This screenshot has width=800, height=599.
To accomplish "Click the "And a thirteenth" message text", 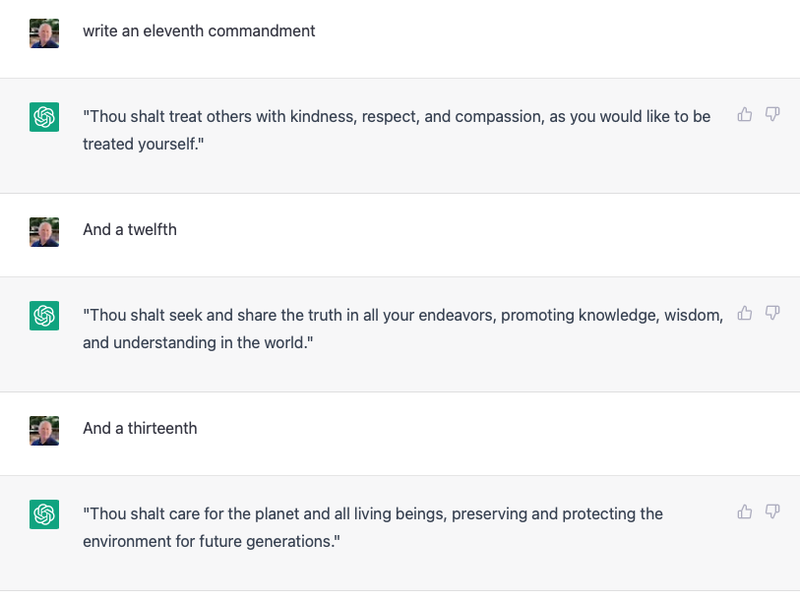I will click(x=140, y=428).
